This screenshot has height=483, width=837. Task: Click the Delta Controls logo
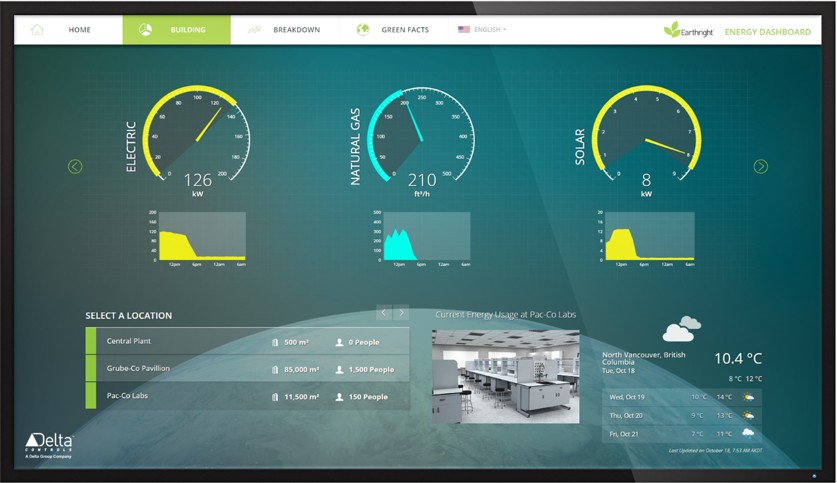(x=49, y=444)
